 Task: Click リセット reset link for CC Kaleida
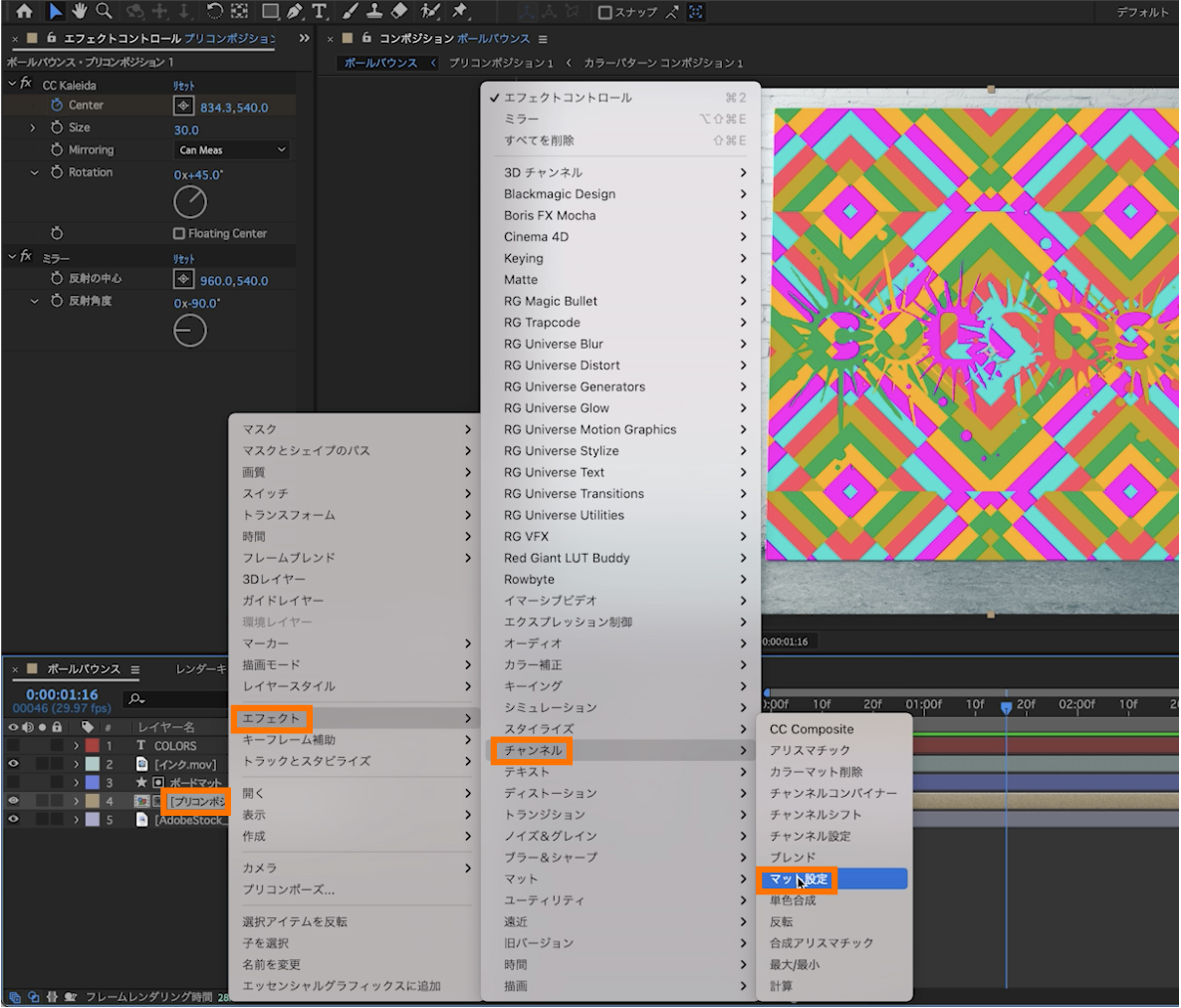[184, 86]
